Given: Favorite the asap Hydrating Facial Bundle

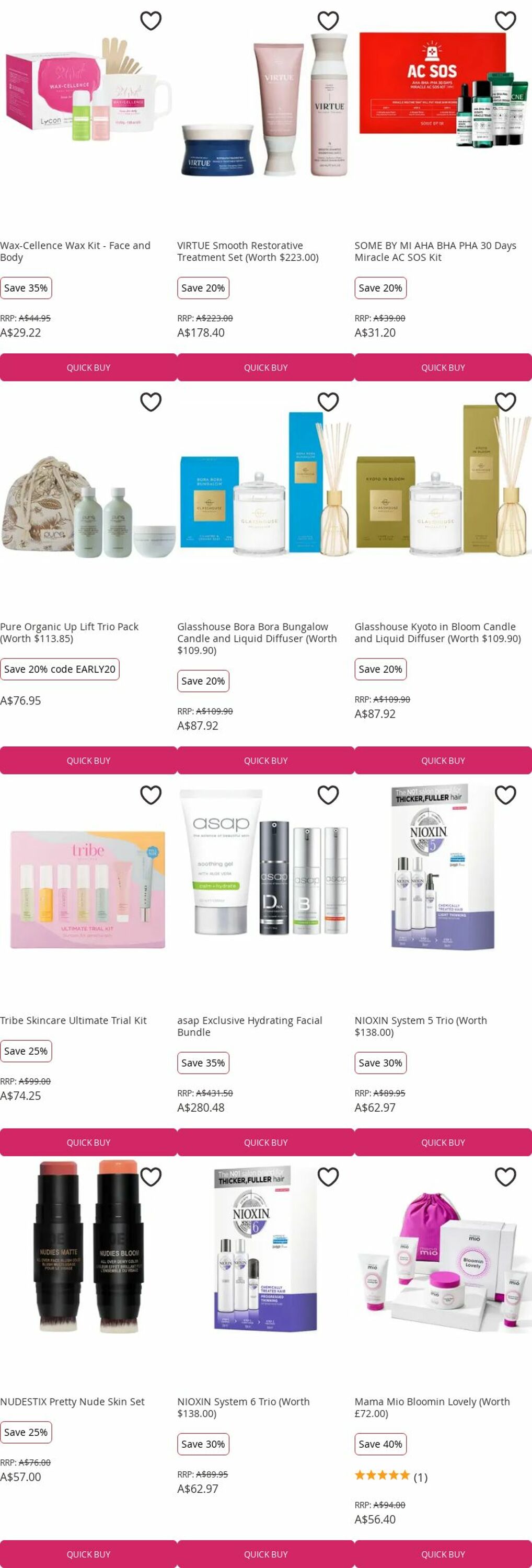Looking at the screenshot, I should point(328,795).
